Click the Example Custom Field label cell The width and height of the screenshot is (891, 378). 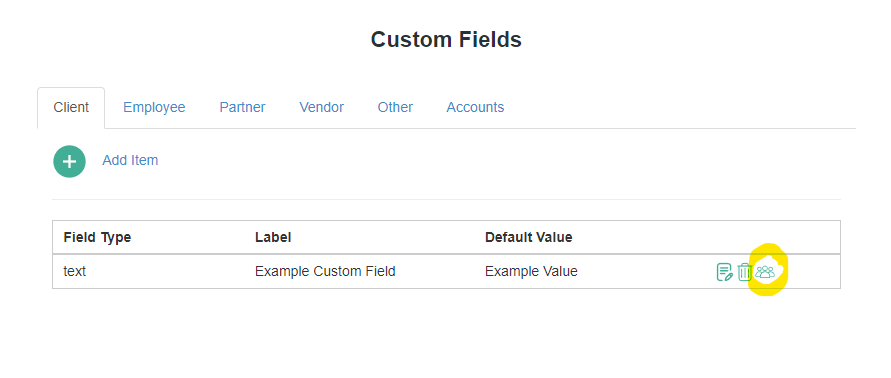coord(325,272)
